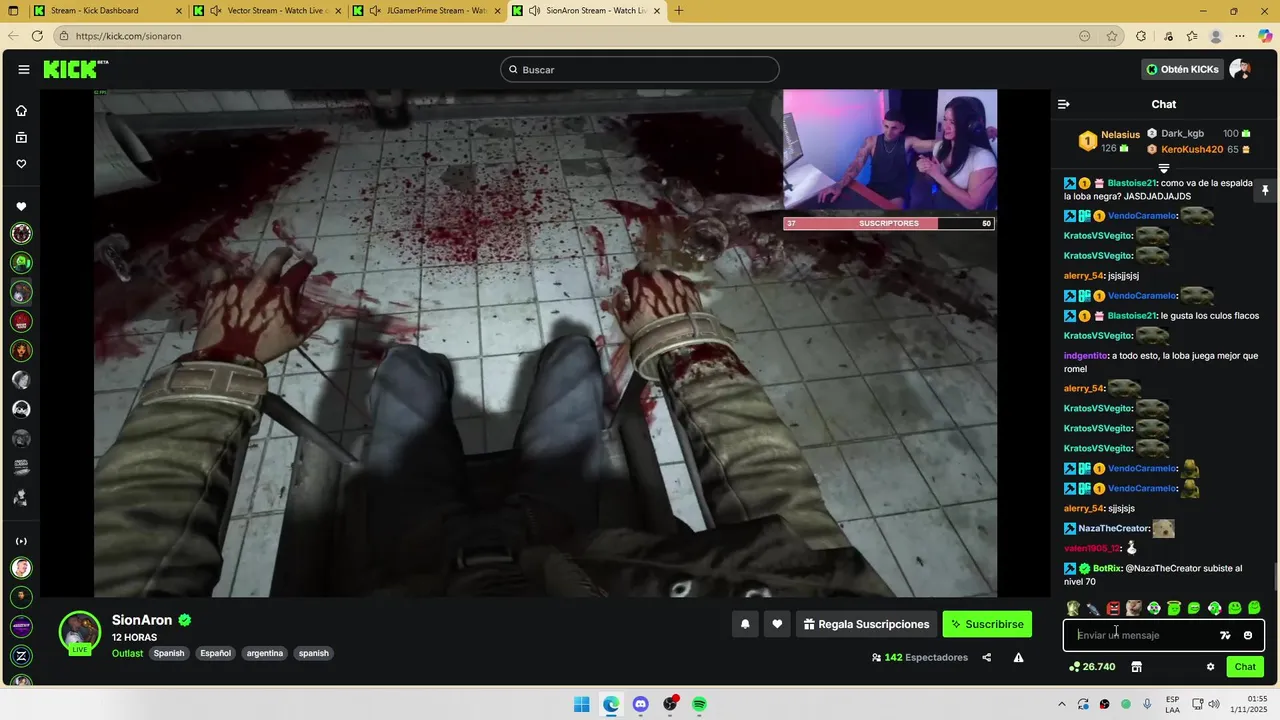This screenshot has height=720, width=1280.
Task: Switch to Vector Stream tab
Action: point(265,11)
